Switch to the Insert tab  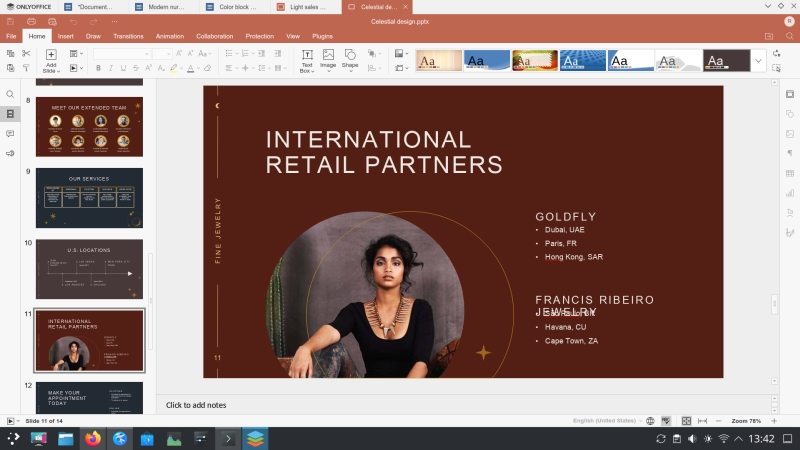[x=65, y=36]
